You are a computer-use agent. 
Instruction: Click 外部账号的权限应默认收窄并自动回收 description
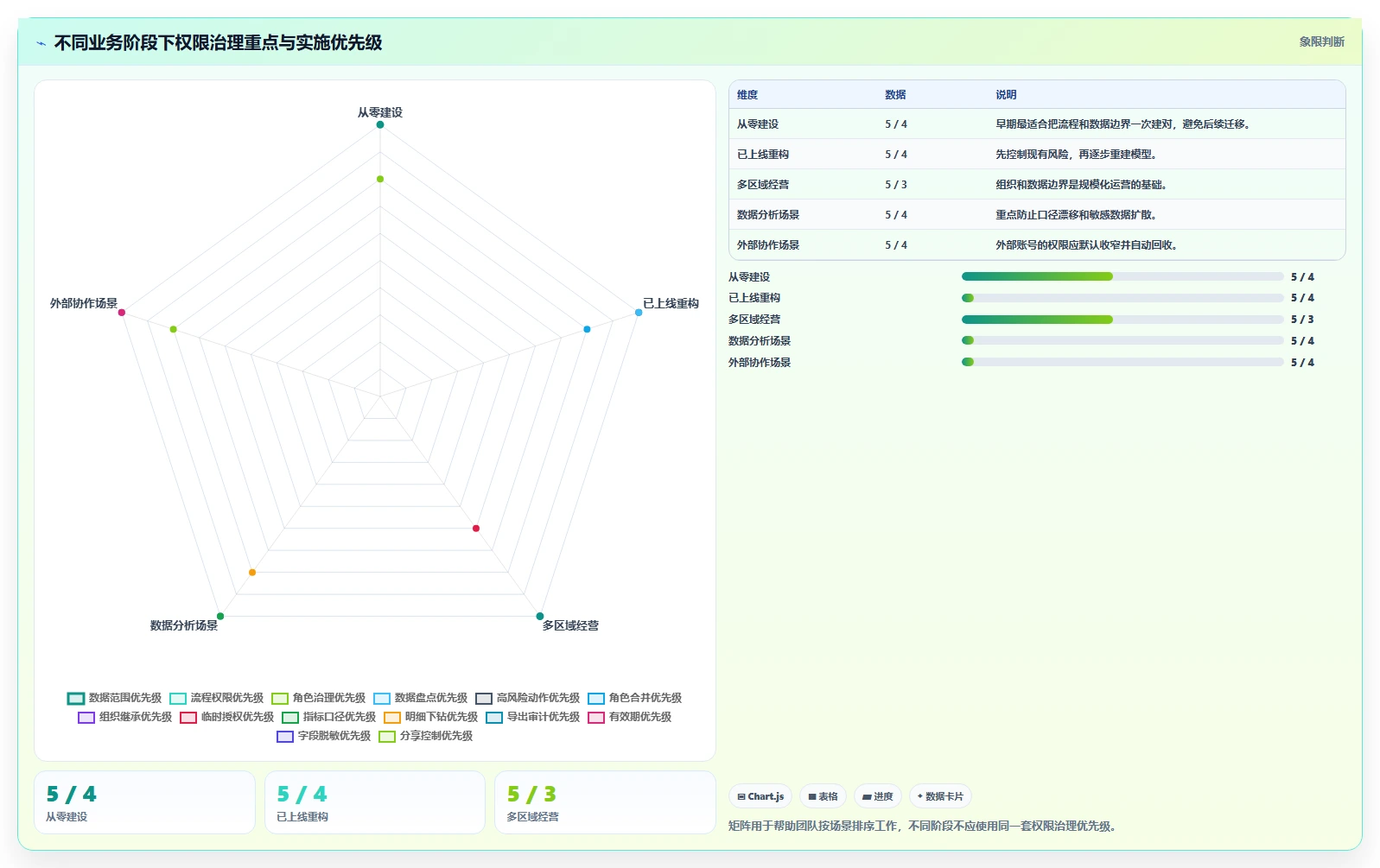[x=1086, y=245]
